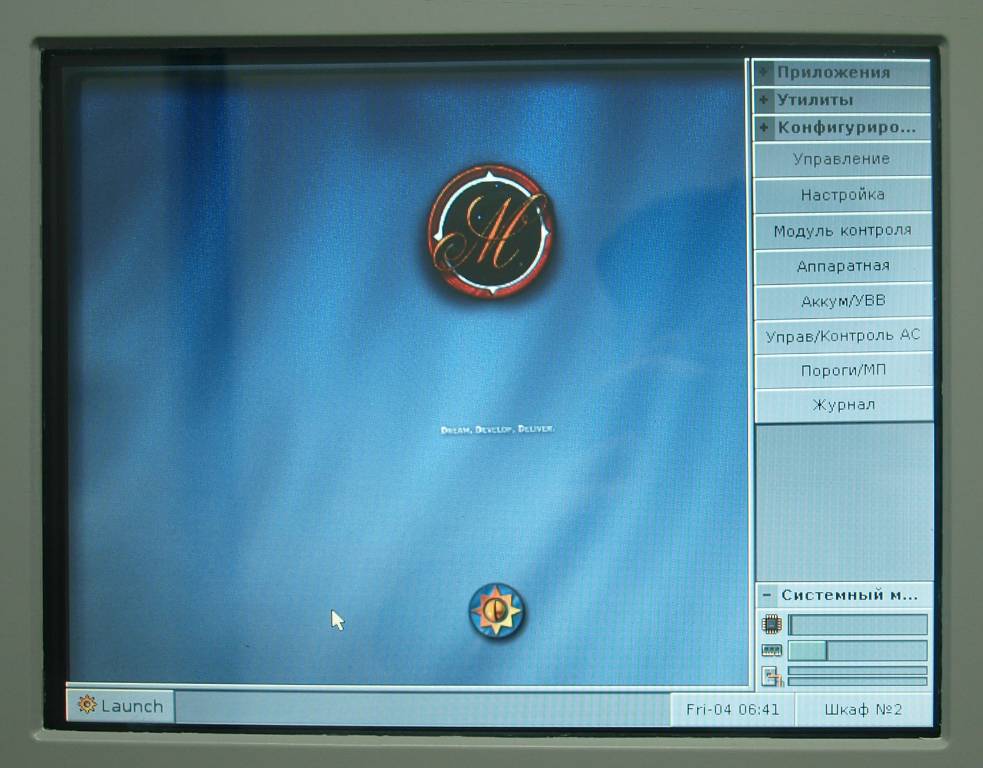Screen dimensions: 983x768
Task: Click the gear icon beside Launch
Action: coord(87,705)
